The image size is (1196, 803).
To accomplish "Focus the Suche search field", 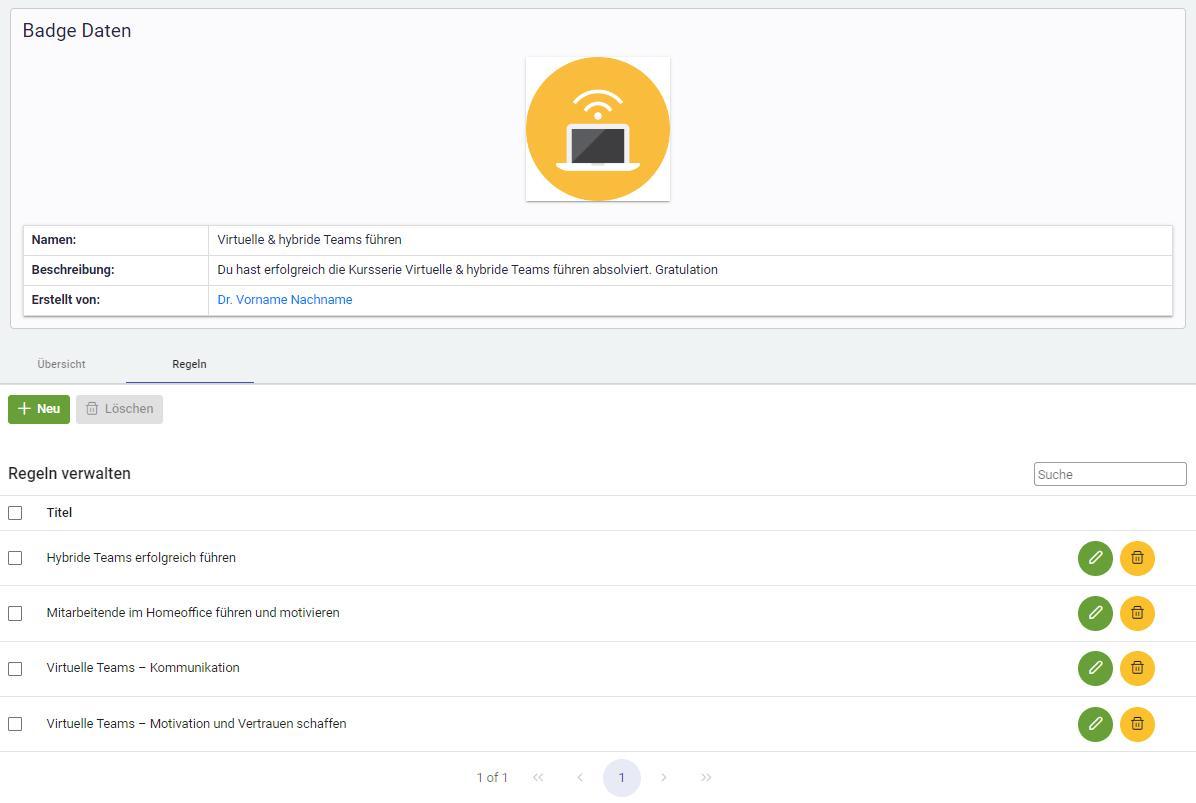I will [1109, 474].
